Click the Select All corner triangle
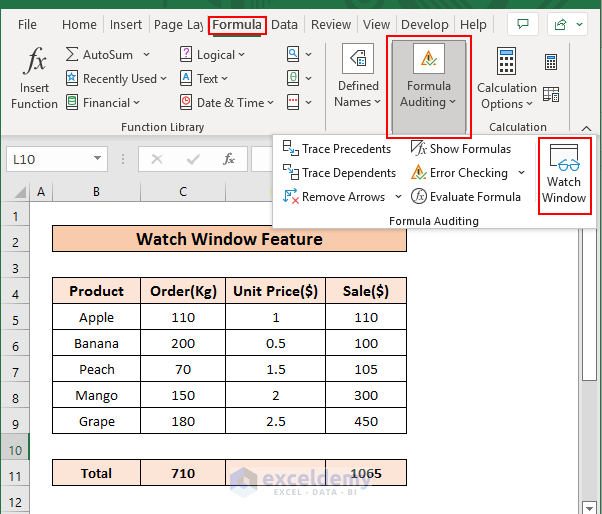 (19, 192)
